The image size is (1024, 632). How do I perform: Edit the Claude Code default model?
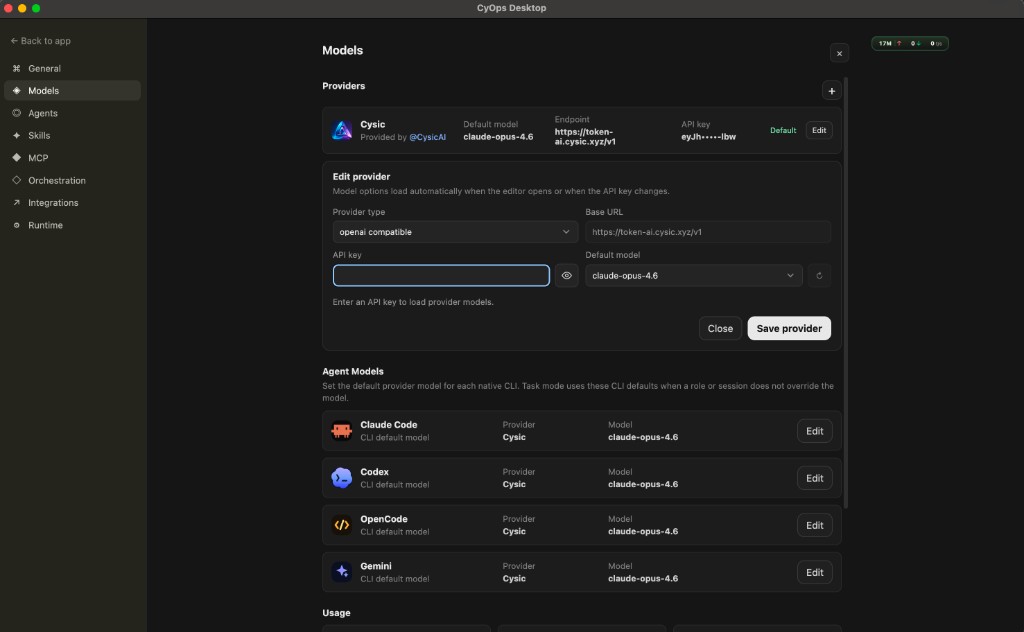point(814,431)
